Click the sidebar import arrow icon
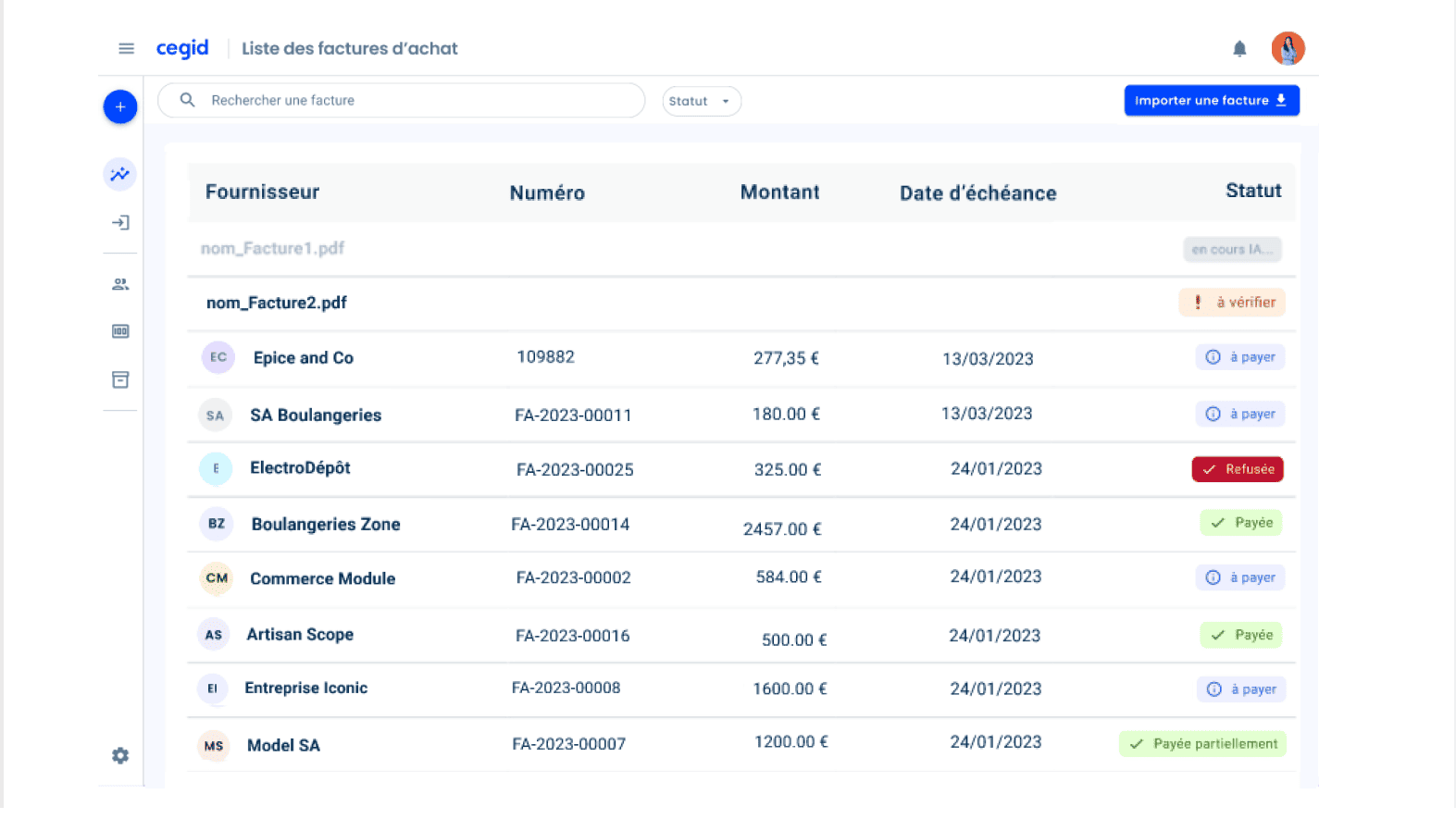 coord(120,223)
